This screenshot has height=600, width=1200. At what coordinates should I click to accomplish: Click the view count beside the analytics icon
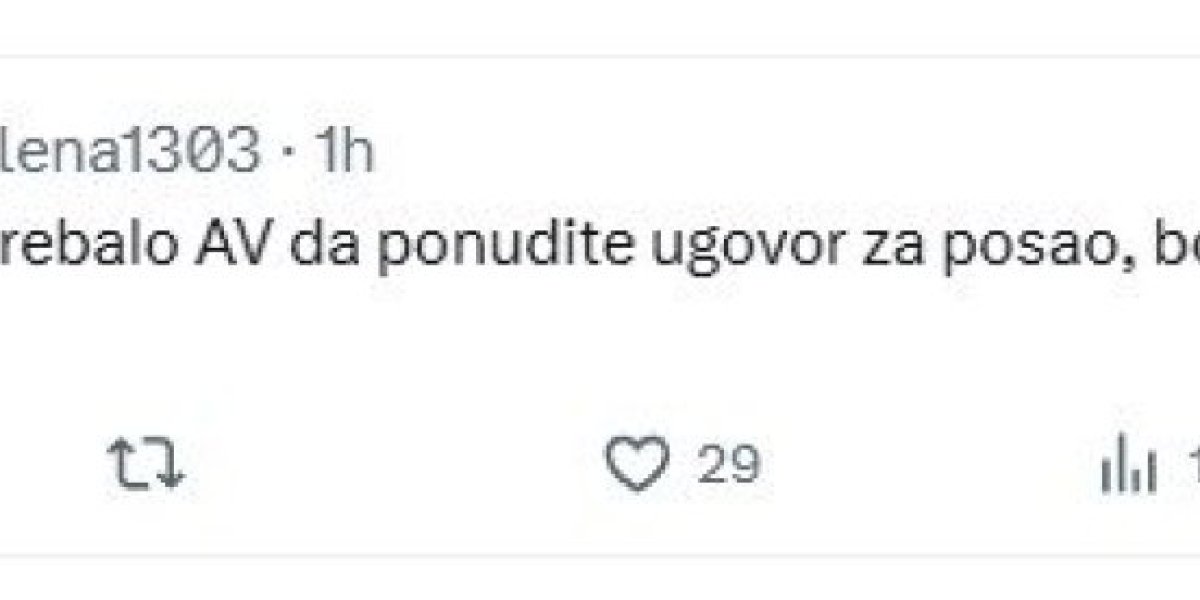1191,467
